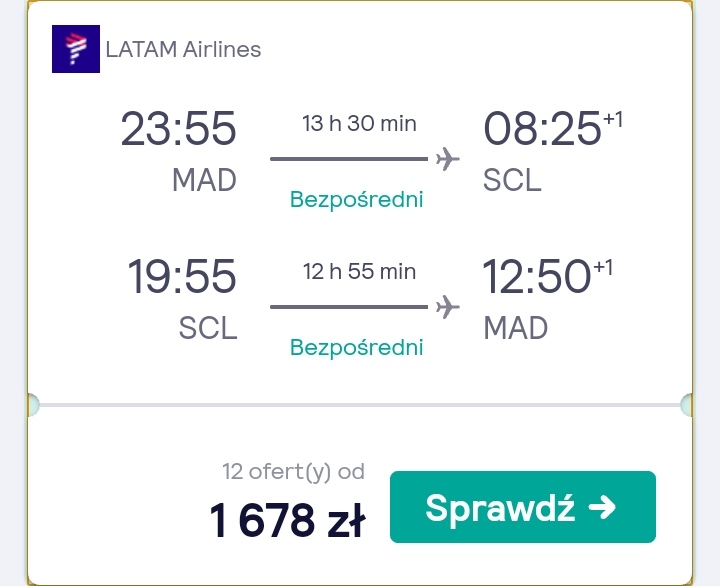The width and height of the screenshot is (720, 586).
Task: Select the 23:55 departure time
Action: [x=179, y=128]
